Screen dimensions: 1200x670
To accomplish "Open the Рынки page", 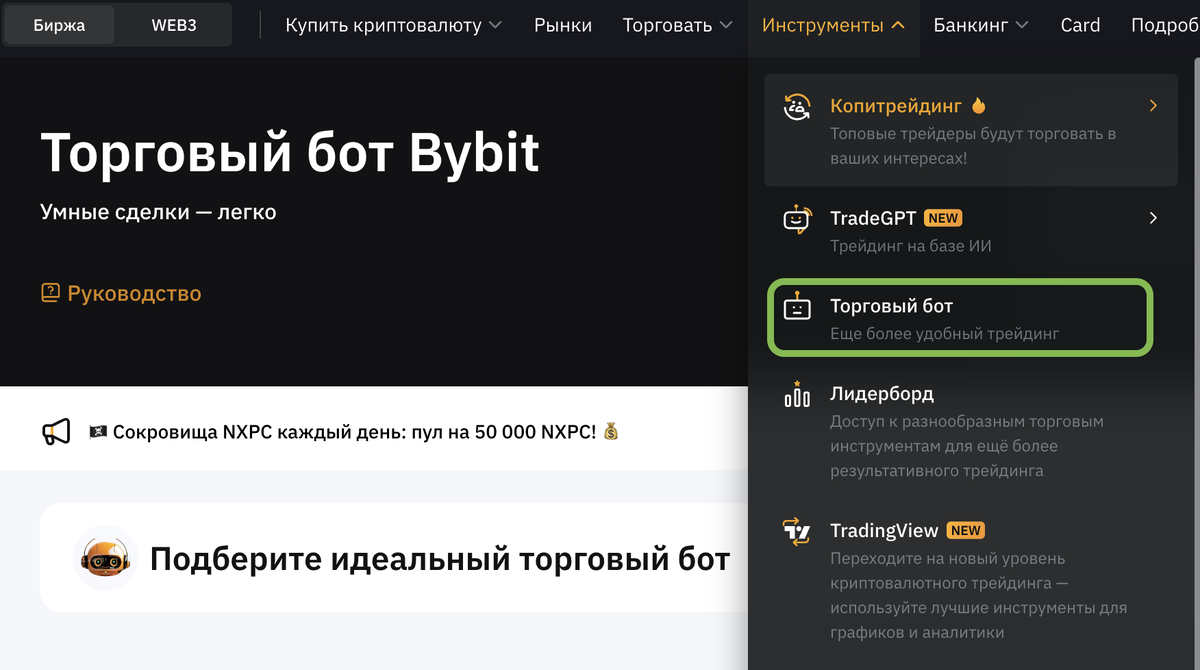I will (563, 26).
